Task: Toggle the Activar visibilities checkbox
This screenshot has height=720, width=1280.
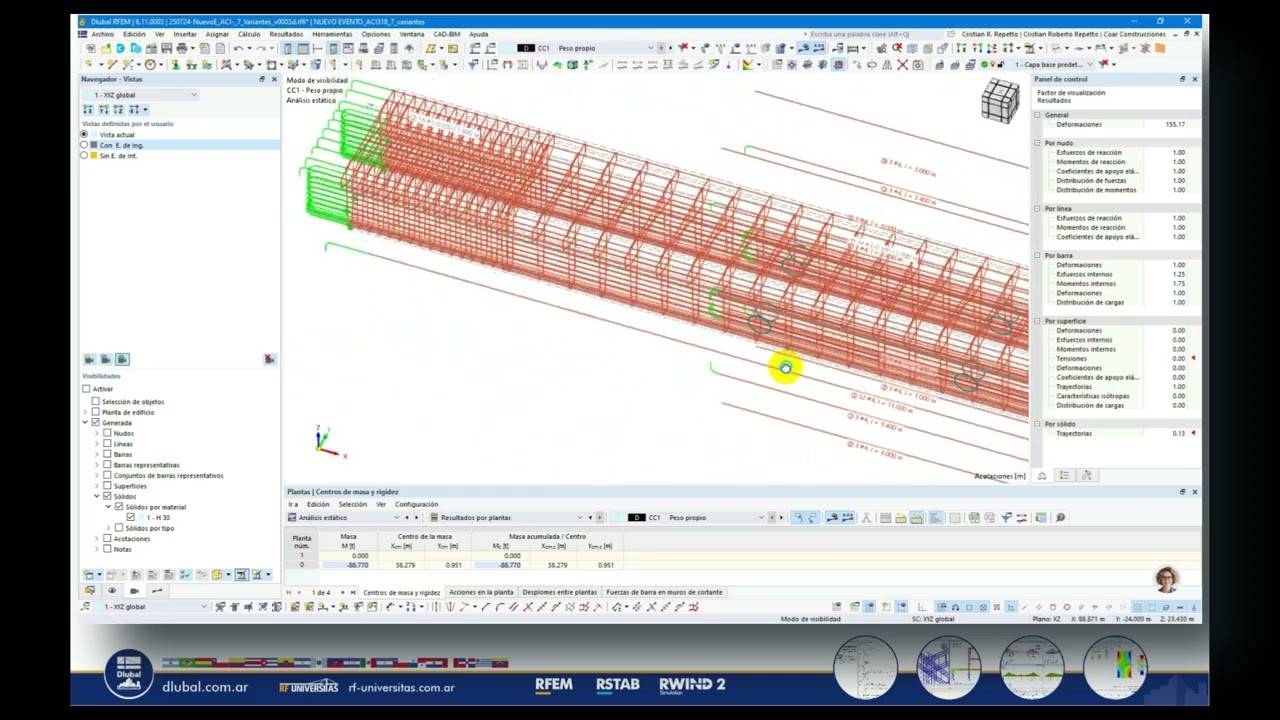Action: point(87,389)
